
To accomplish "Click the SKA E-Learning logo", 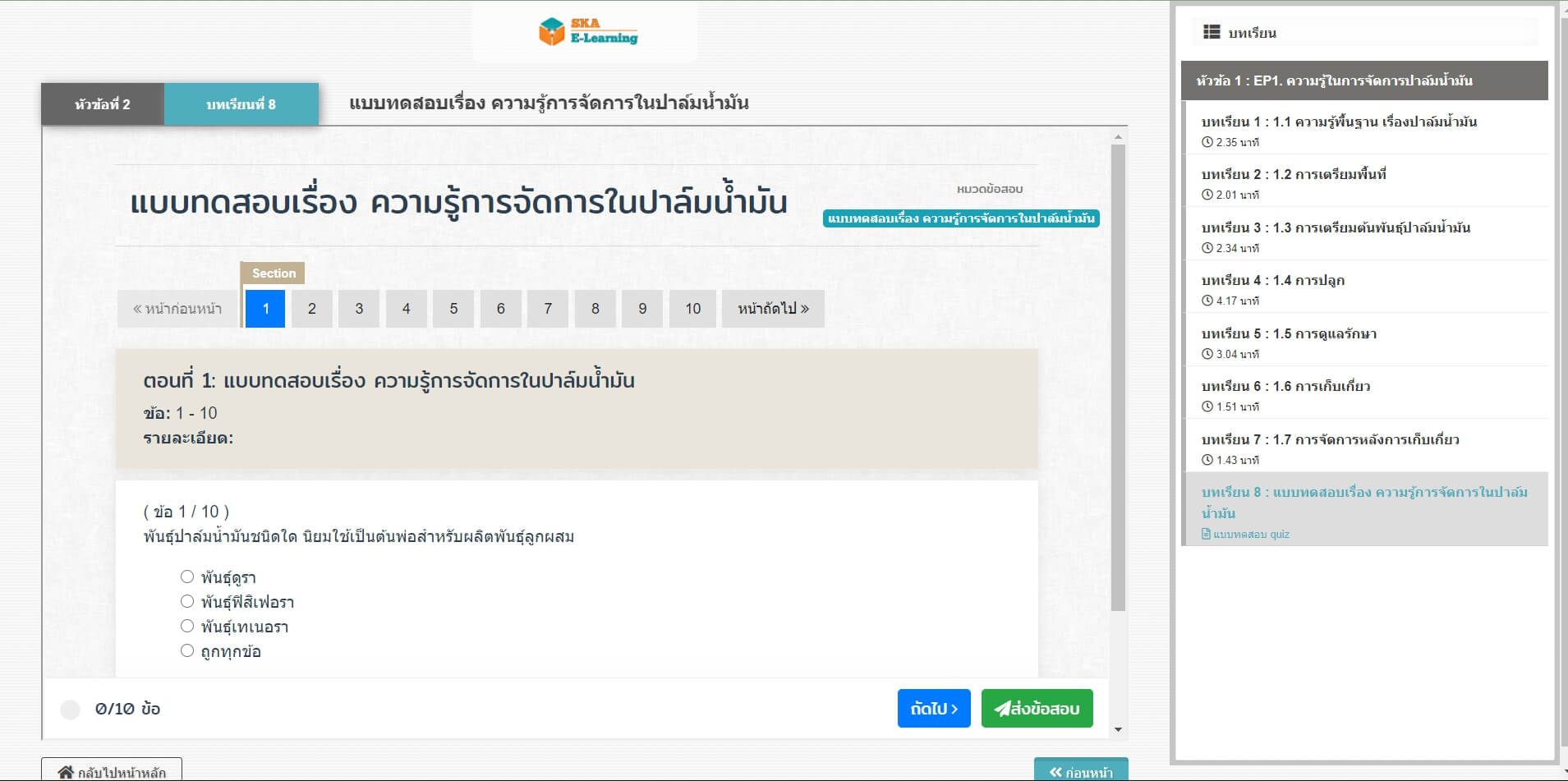I will pos(587,32).
